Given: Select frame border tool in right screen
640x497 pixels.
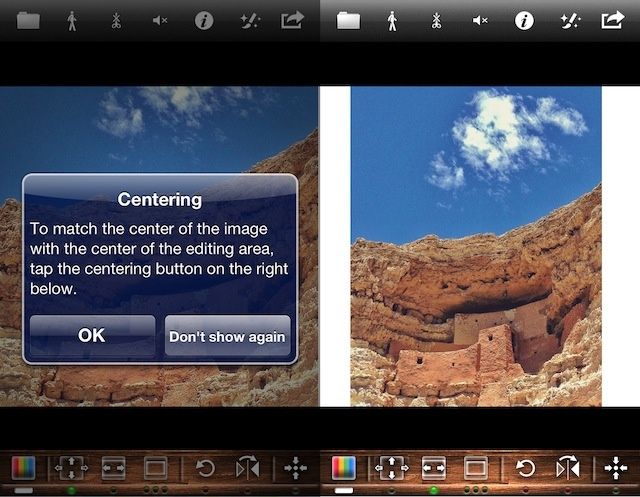Looking at the screenshot, I should point(476,468).
